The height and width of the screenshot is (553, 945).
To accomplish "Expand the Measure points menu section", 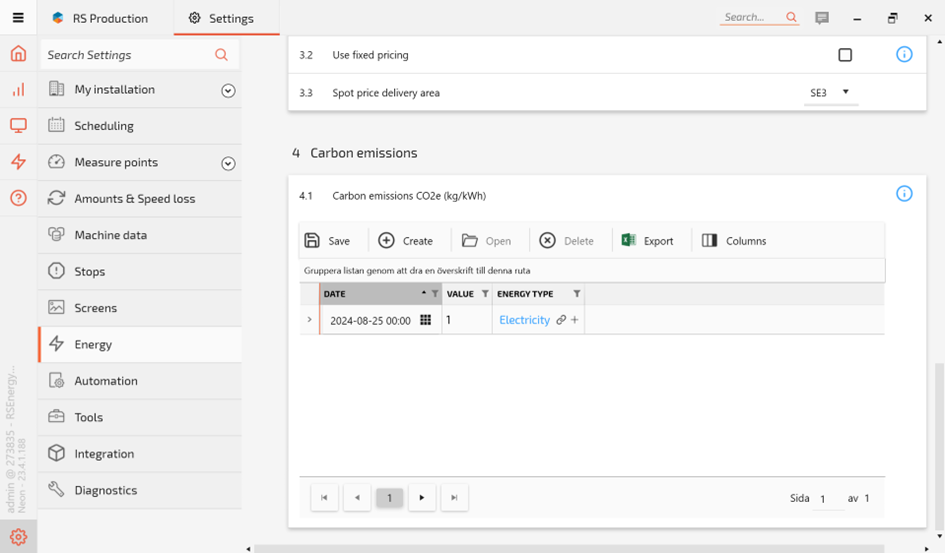I will [228, 163].
